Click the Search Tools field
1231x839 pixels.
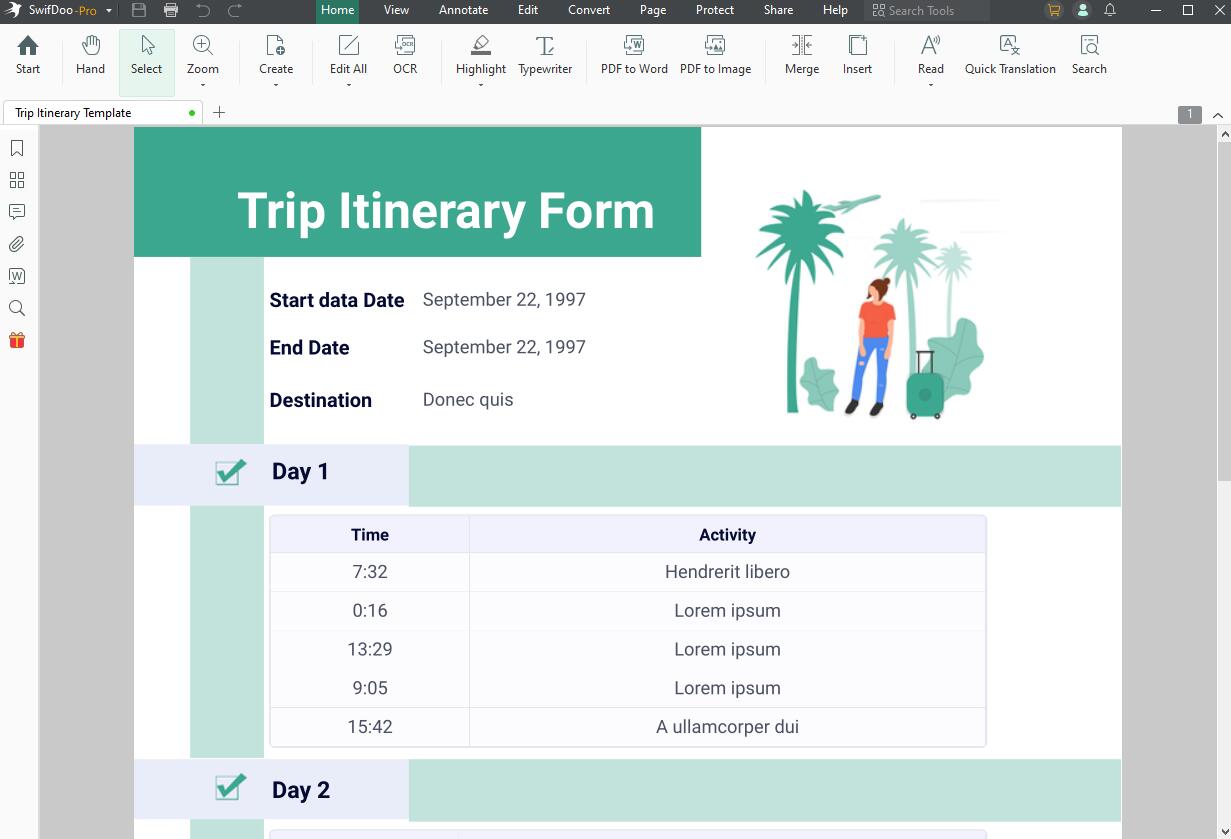pyautogui.click(x=927, y=10)
